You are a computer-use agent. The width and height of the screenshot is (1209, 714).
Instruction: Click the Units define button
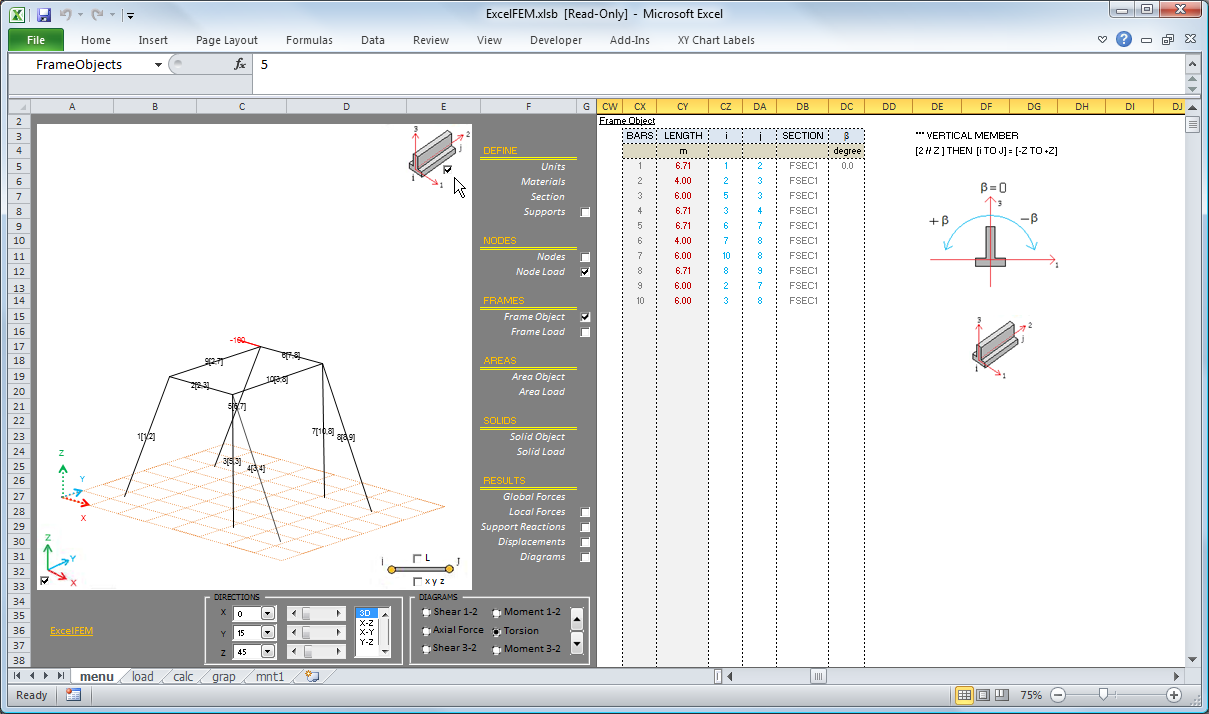coord(553,167)
